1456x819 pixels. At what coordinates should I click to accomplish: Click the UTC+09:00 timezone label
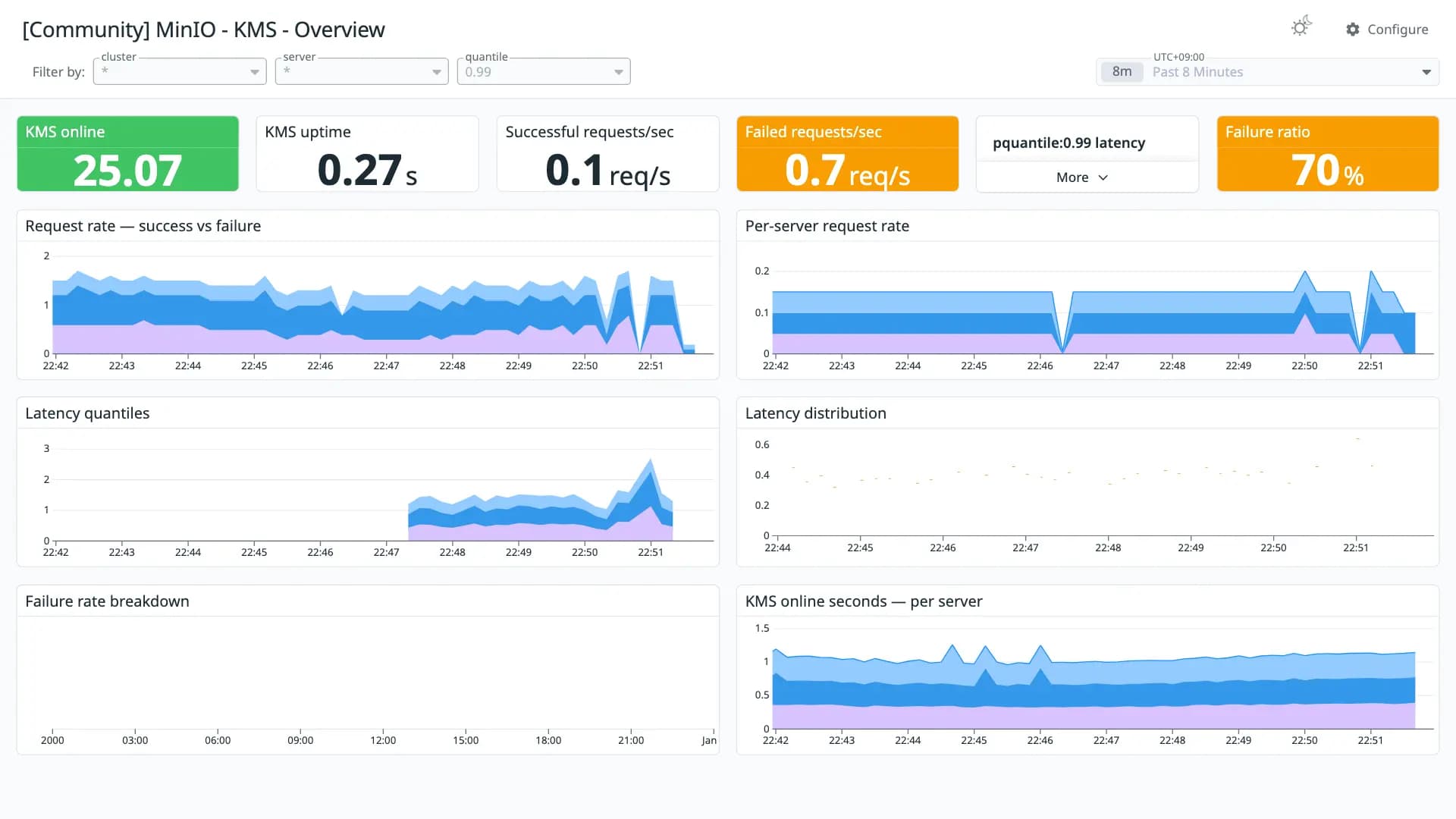[x=1178, y=57]
